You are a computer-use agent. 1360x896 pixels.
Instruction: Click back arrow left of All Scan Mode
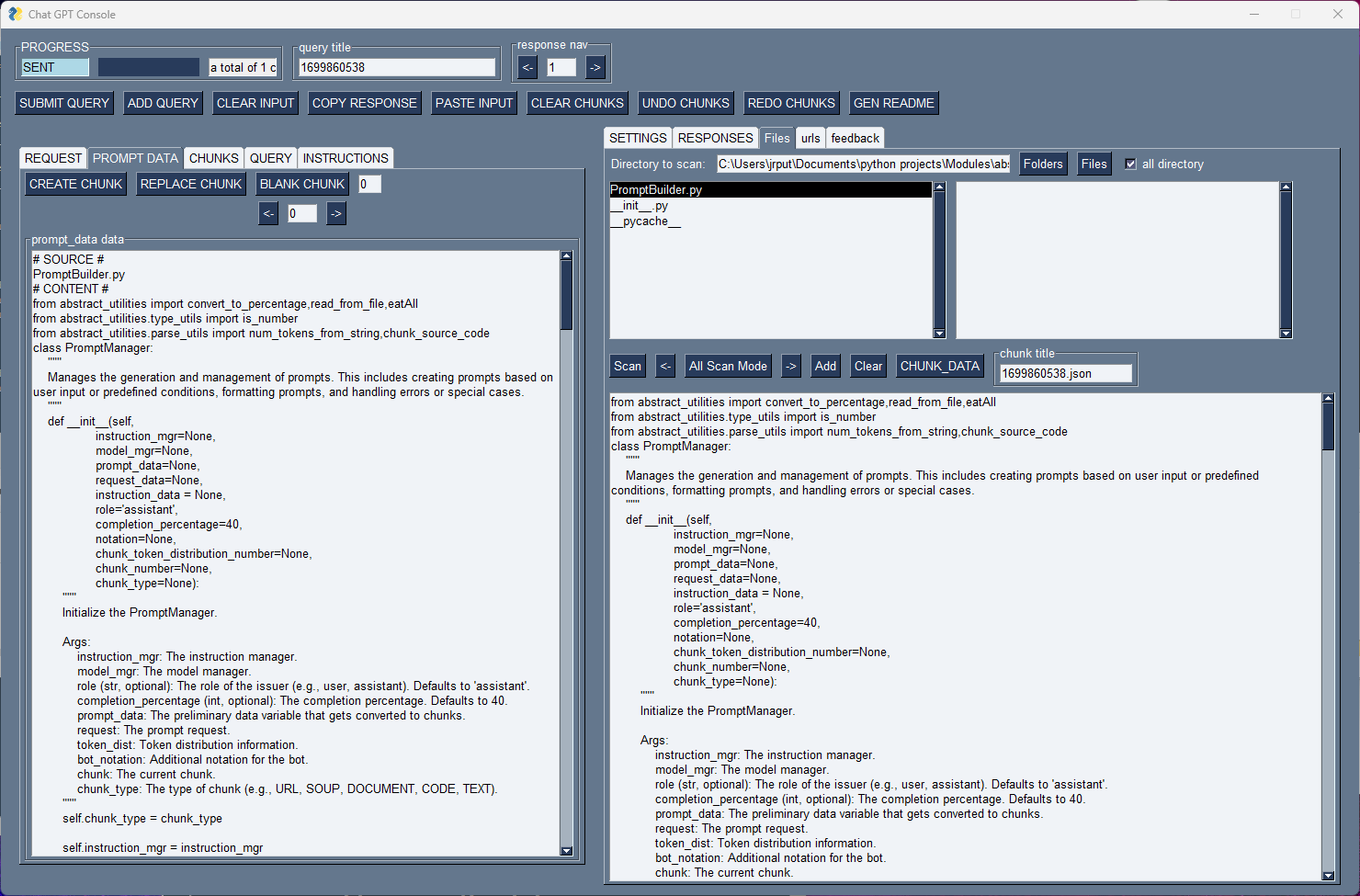pos(666,366)
